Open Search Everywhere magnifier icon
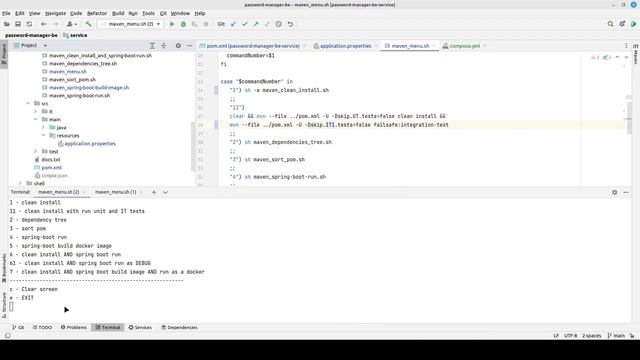Image resolution: width=640 pixels, height=360 pixels. click(610, 24)
